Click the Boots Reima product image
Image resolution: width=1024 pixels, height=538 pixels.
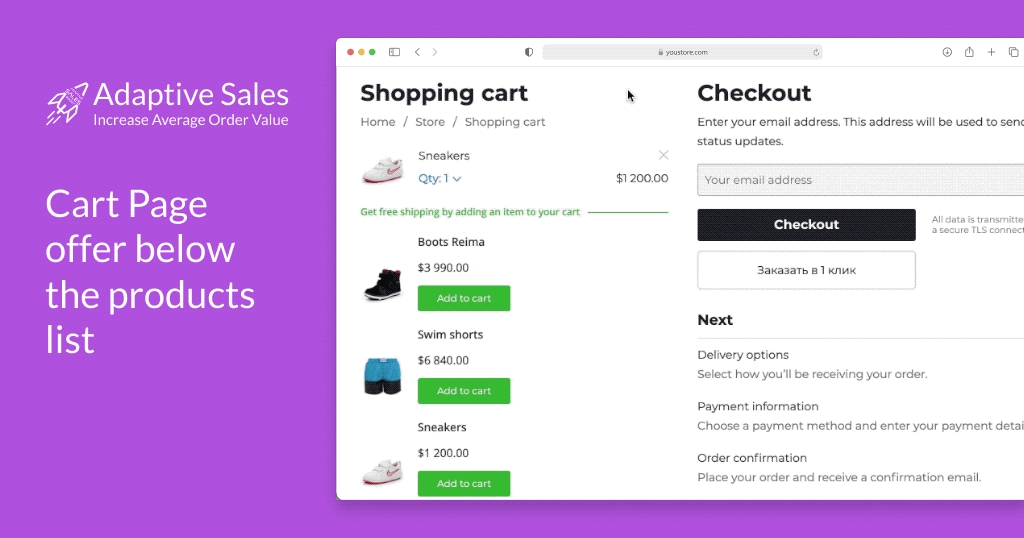pos(383,284)
